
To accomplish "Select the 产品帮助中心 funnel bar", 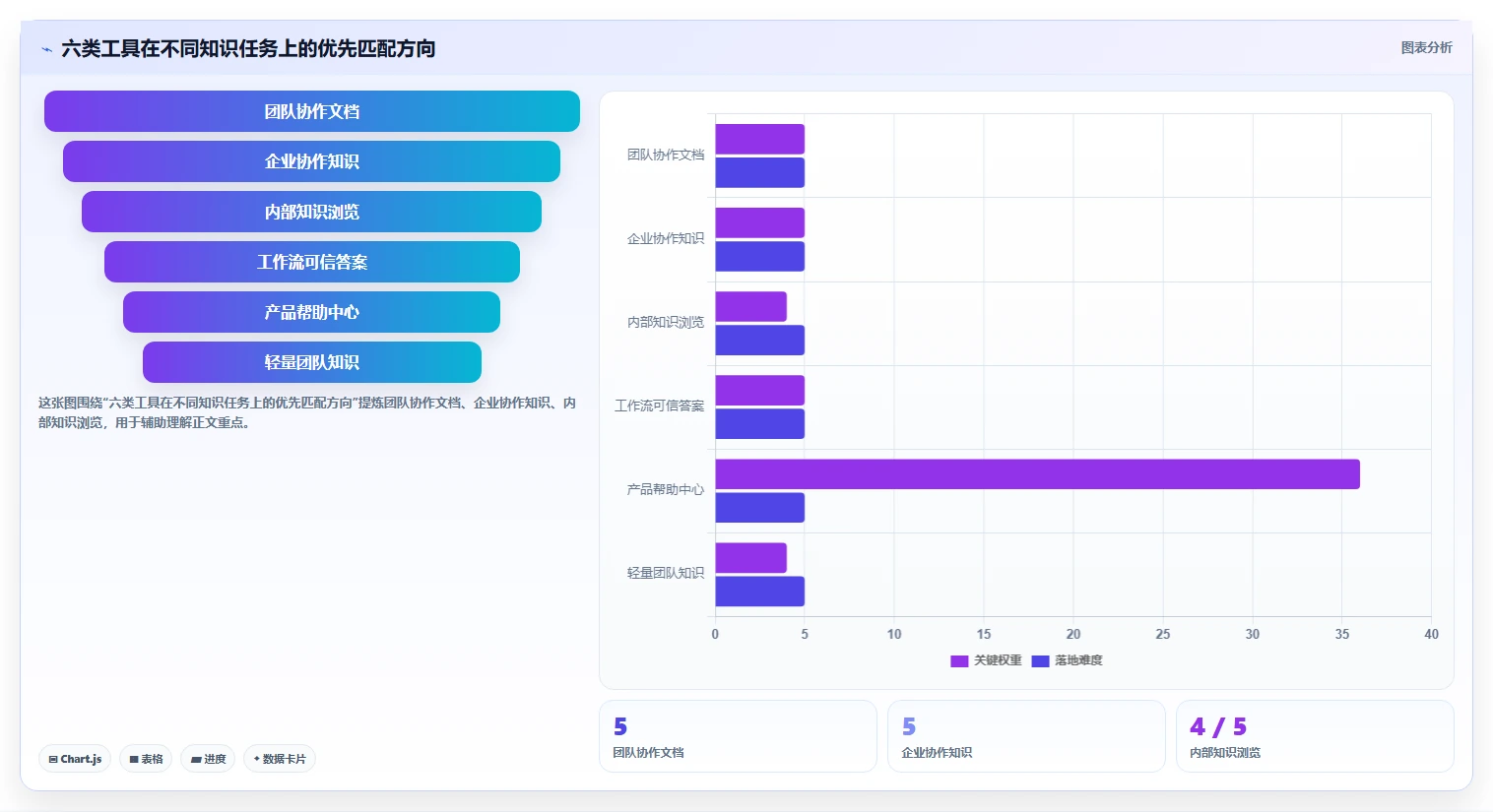I will [312, 312].
